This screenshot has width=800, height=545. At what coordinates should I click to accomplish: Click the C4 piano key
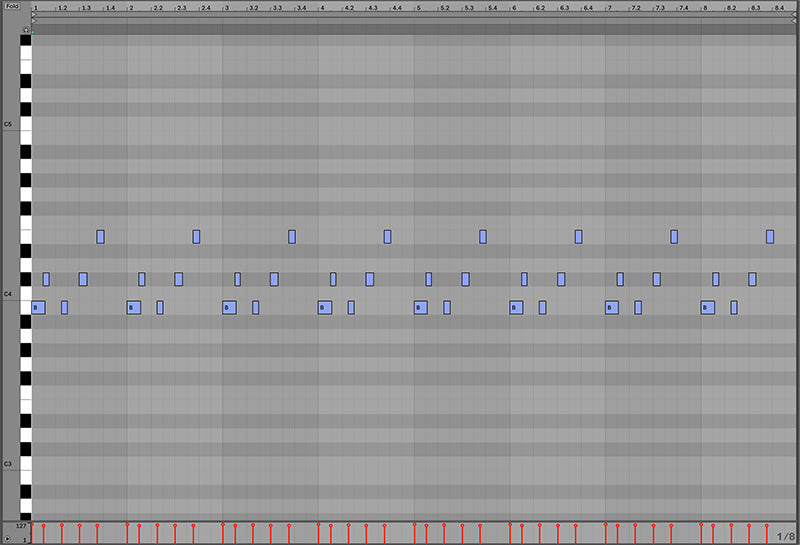pyautogui.click(x=26, y=294)
